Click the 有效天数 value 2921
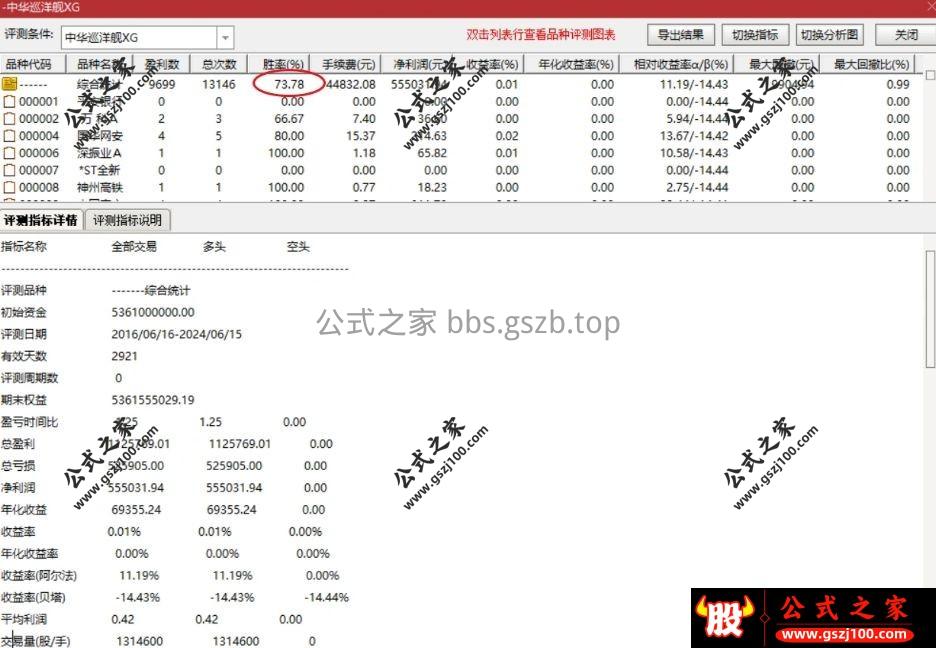The image size is (936, 648). 124,356
